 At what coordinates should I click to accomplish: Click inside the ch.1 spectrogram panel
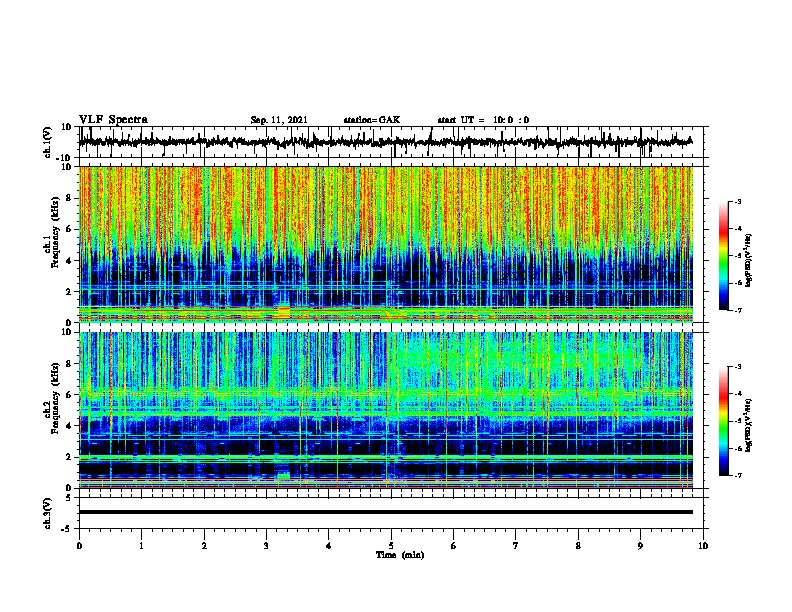385,244
